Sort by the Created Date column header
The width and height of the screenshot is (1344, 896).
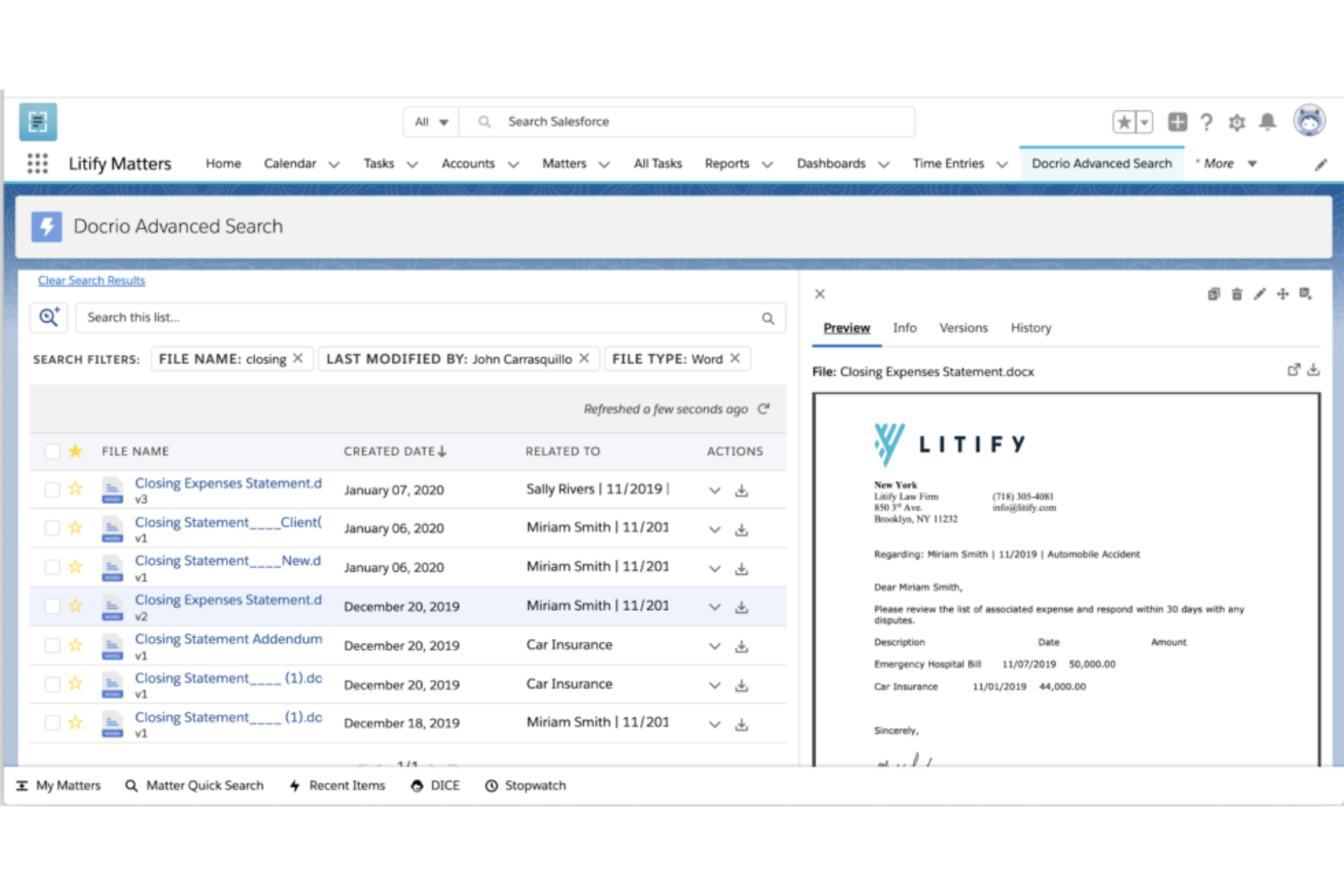[x=395, y=451]
